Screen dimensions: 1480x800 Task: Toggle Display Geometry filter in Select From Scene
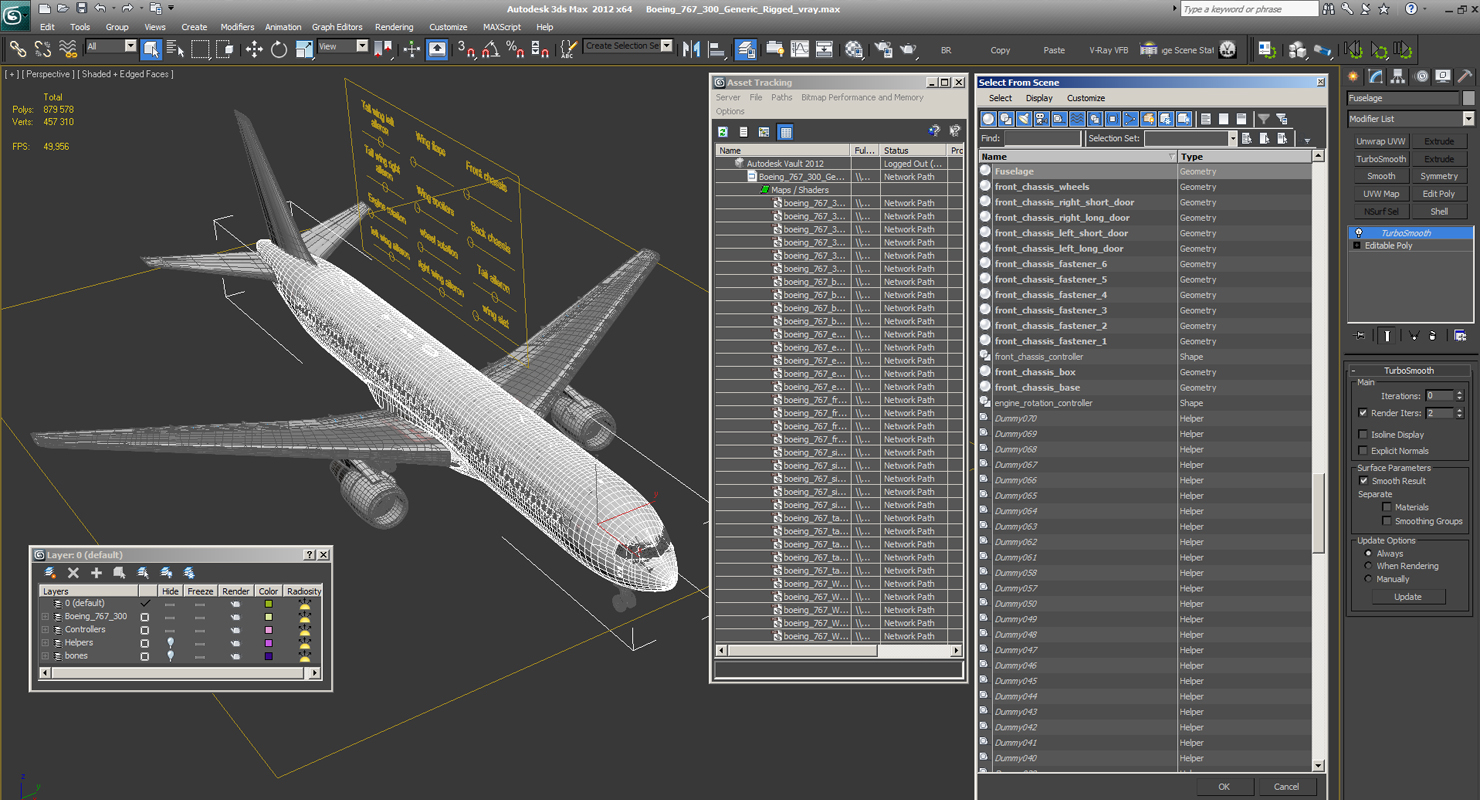(x=989, y=119)
